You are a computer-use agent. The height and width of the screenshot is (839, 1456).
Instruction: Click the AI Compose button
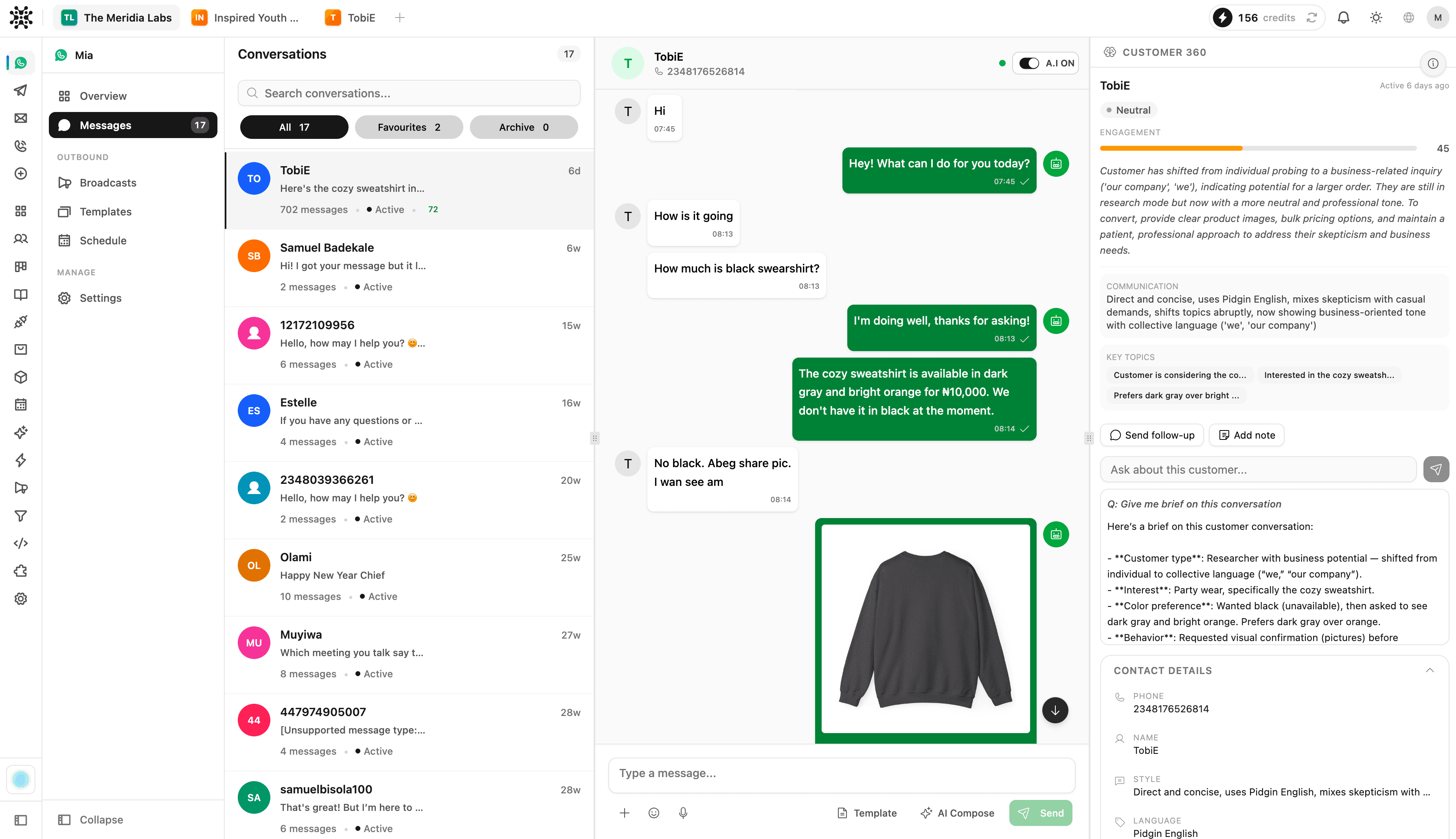point(957,813)
